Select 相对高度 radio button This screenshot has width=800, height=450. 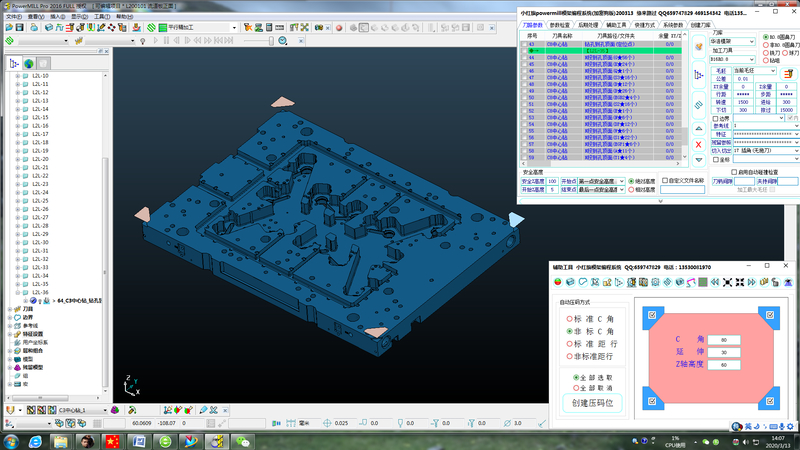click(632, 190)
